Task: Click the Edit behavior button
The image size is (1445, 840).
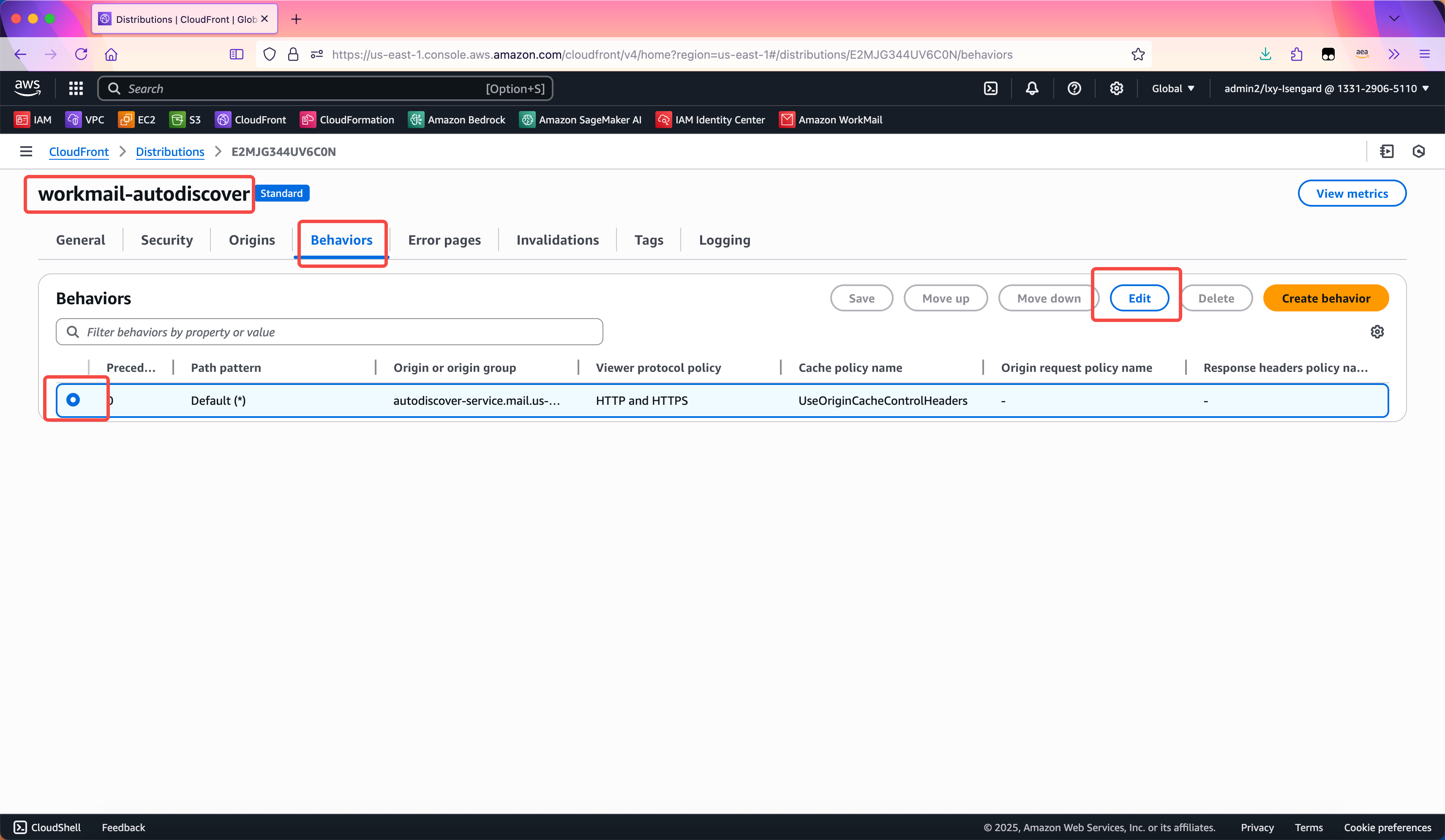Action: [1139, 298]
